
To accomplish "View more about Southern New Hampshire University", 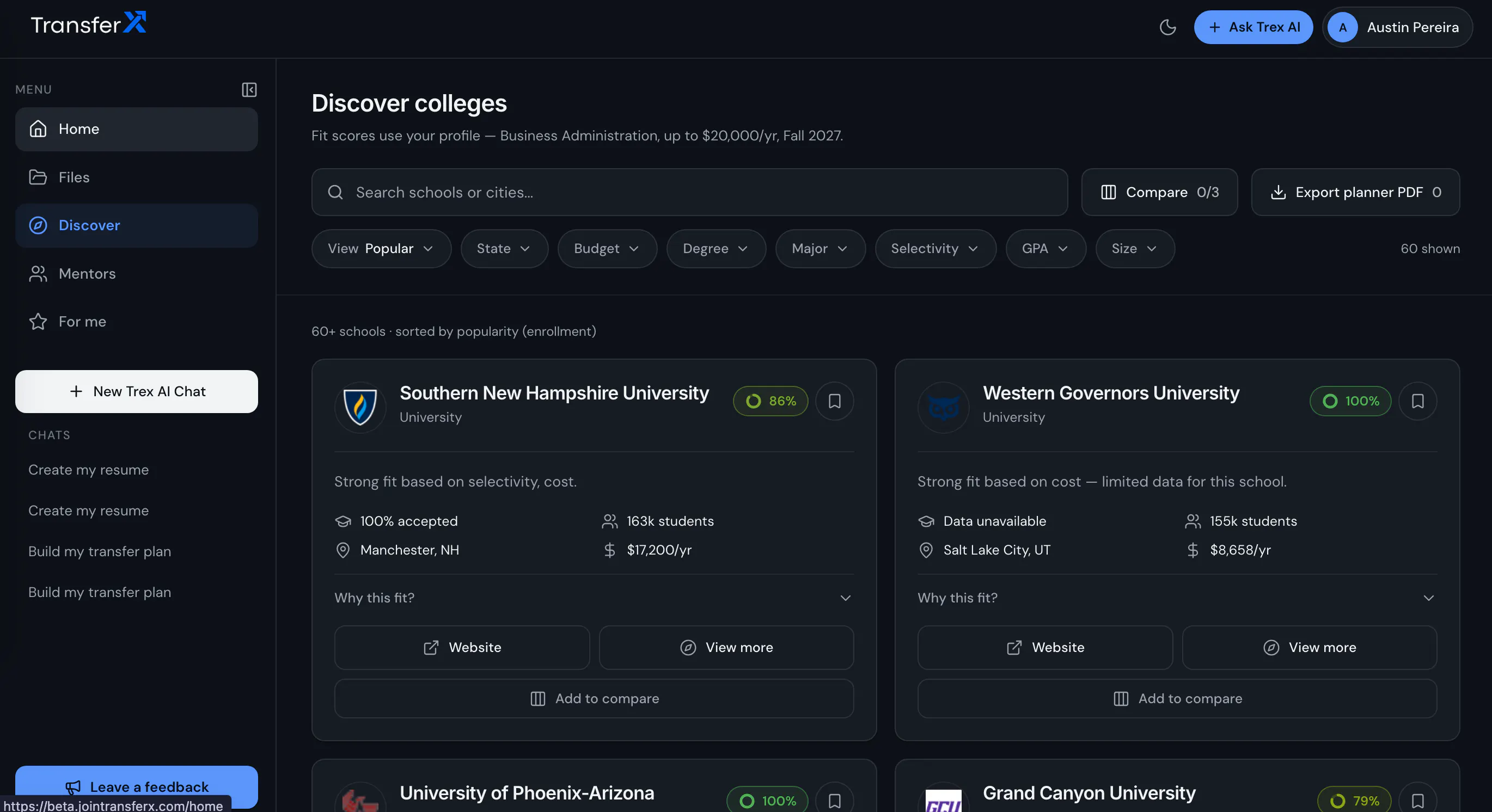I will [x=726, y=648].
